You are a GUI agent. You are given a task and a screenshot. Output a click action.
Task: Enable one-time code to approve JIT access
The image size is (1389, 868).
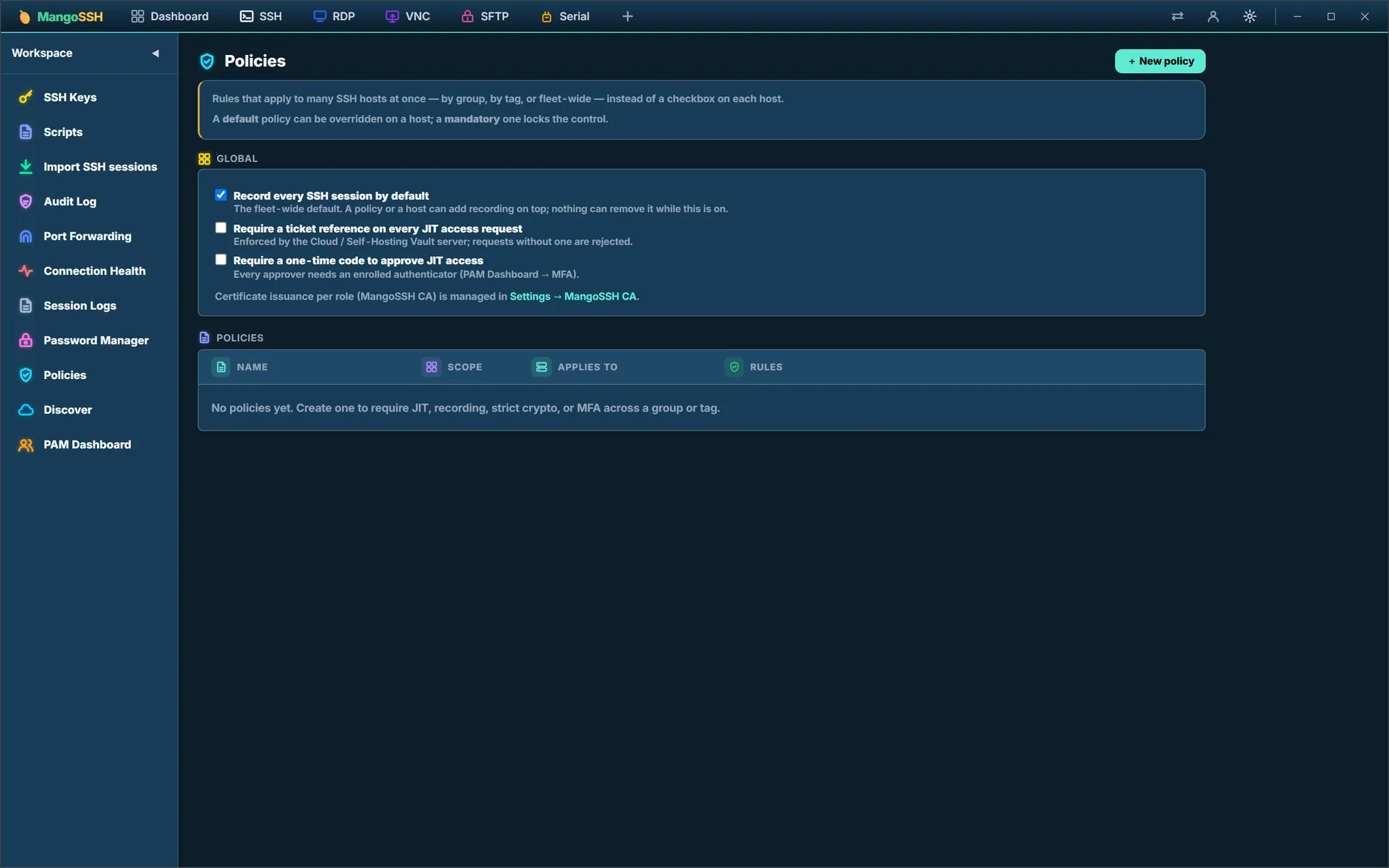(221, 259)
